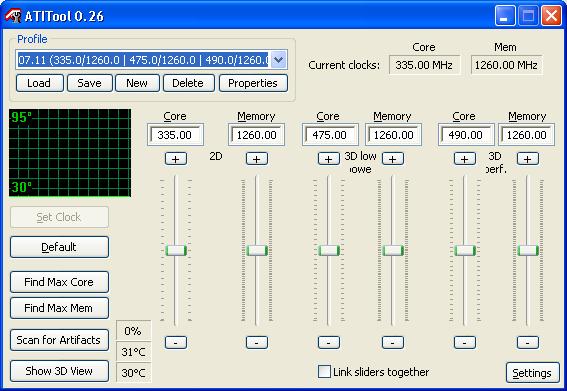Click plus button under 3D perf Memory
Screen dimensions: 567x391
[528, 159]
